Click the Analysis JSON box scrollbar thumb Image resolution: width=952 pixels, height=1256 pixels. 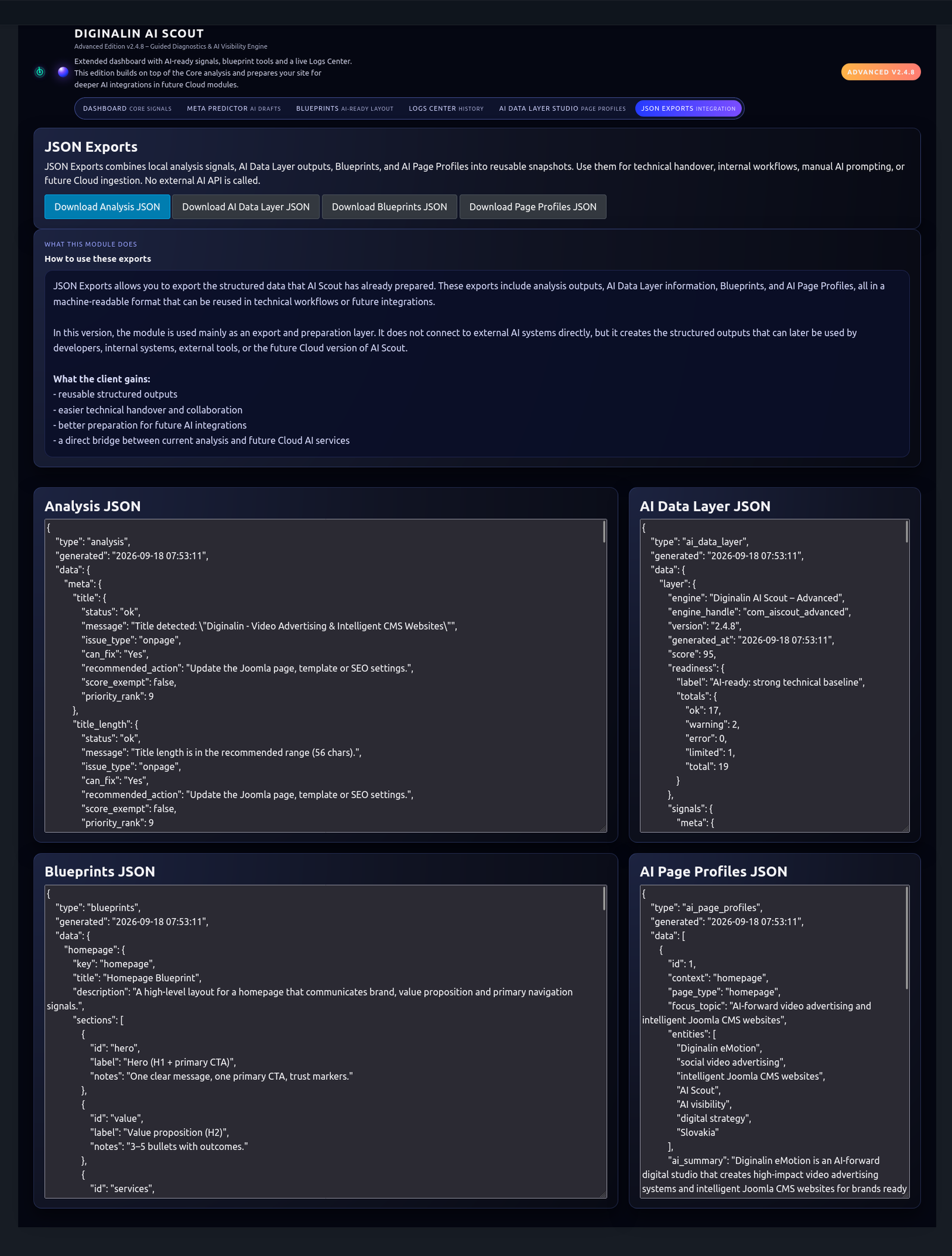[x=604, y=531]
